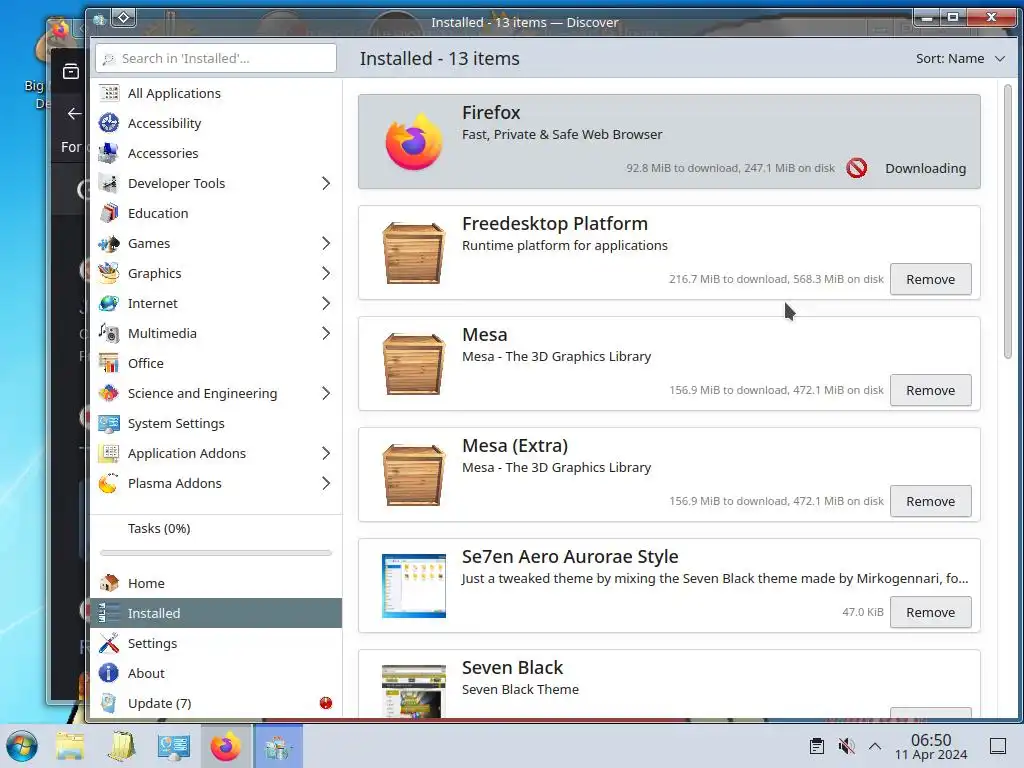Expand Science and Engineering subcategories
The image size is (1024, 768).
(x=326, y=394)
